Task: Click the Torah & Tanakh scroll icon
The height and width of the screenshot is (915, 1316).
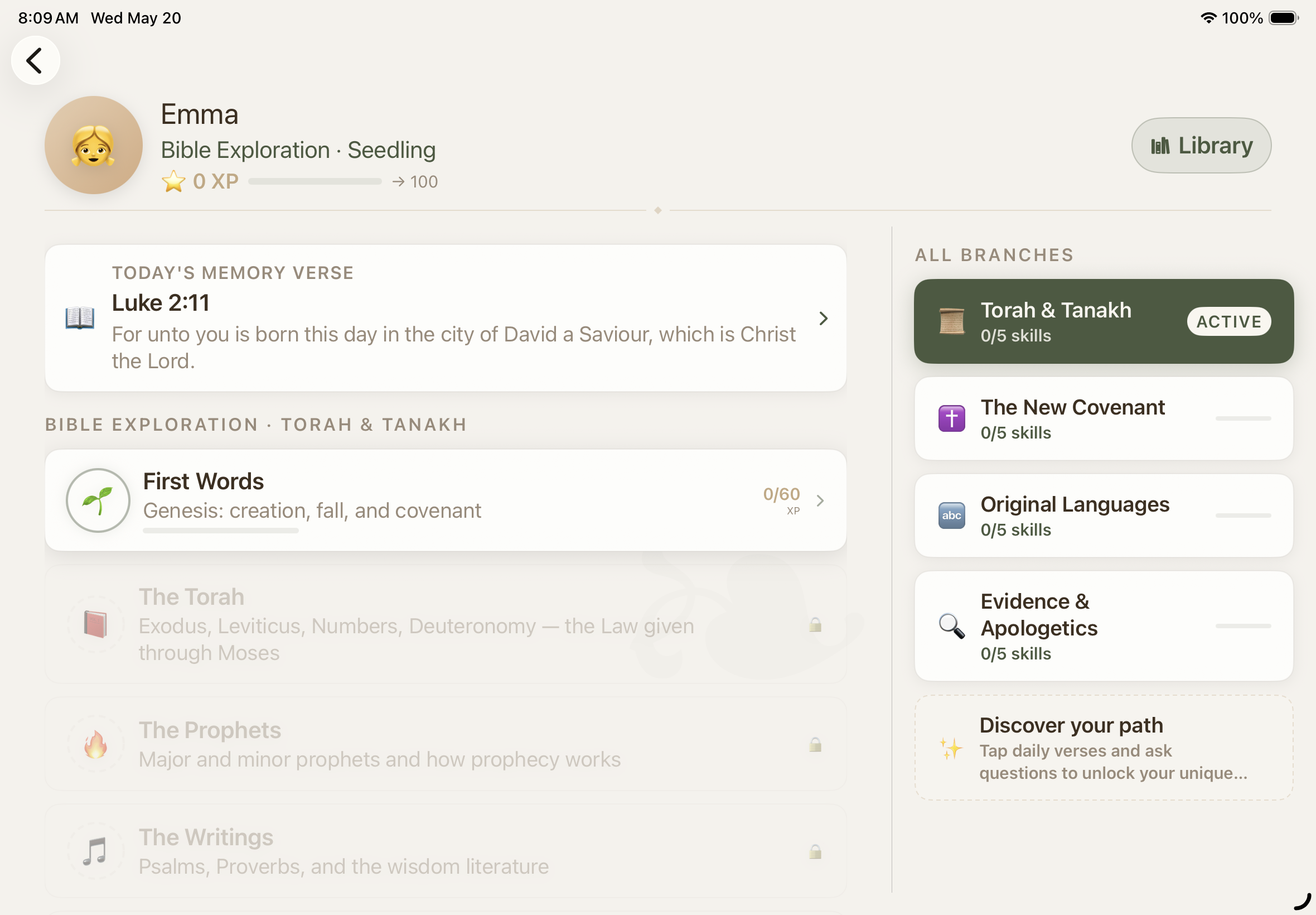Action: (952, 321)
